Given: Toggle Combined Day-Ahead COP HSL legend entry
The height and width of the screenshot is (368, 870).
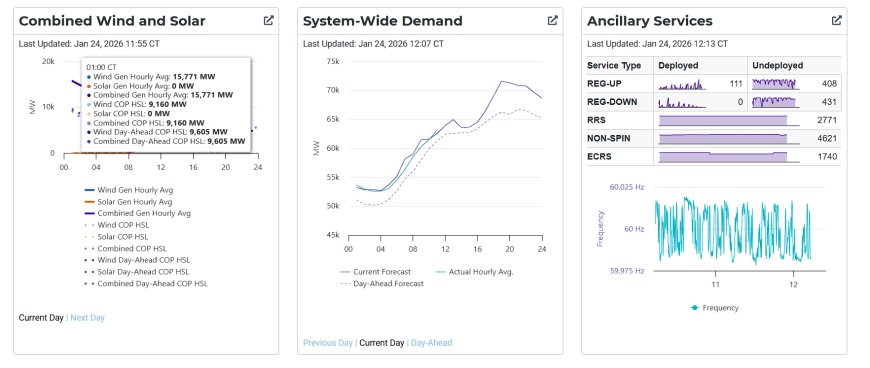Looking at the screenshot, I should point(146,284).
